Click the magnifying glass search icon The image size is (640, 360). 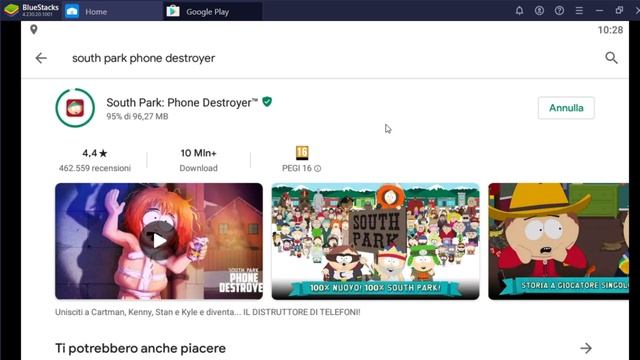tap(611, 58)
